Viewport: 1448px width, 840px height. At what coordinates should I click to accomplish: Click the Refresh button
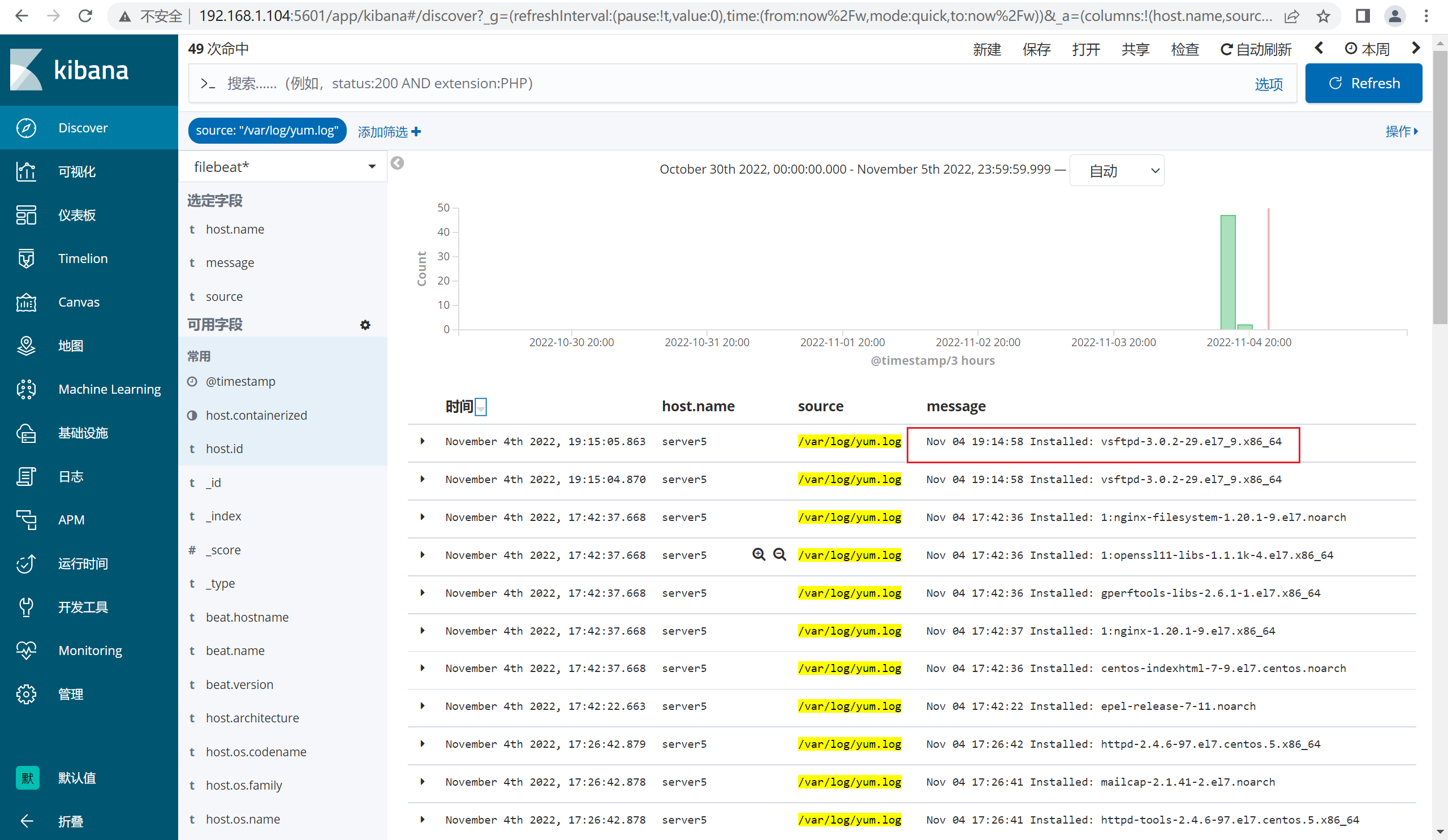pos(1364,83)
